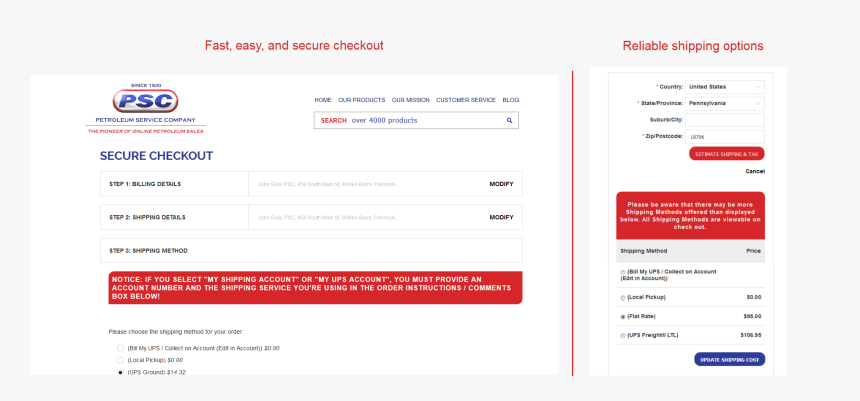Image resolution: width=860 pixels, height=401 pixels.
Task: Select Local Pickup estimator radio button
Action: pos(623,298)
